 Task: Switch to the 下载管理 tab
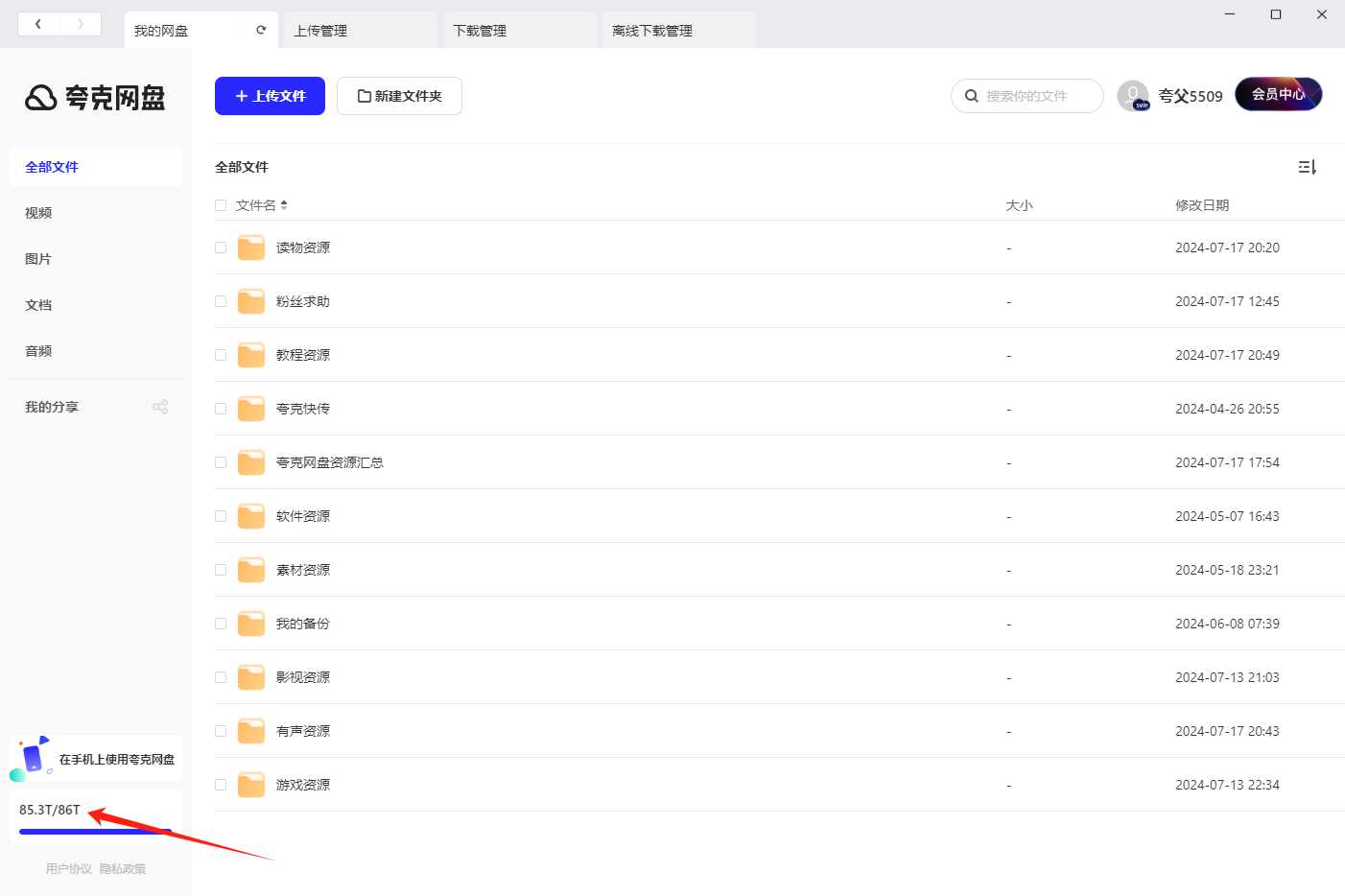pyautogui.click(x=519, y=30)
